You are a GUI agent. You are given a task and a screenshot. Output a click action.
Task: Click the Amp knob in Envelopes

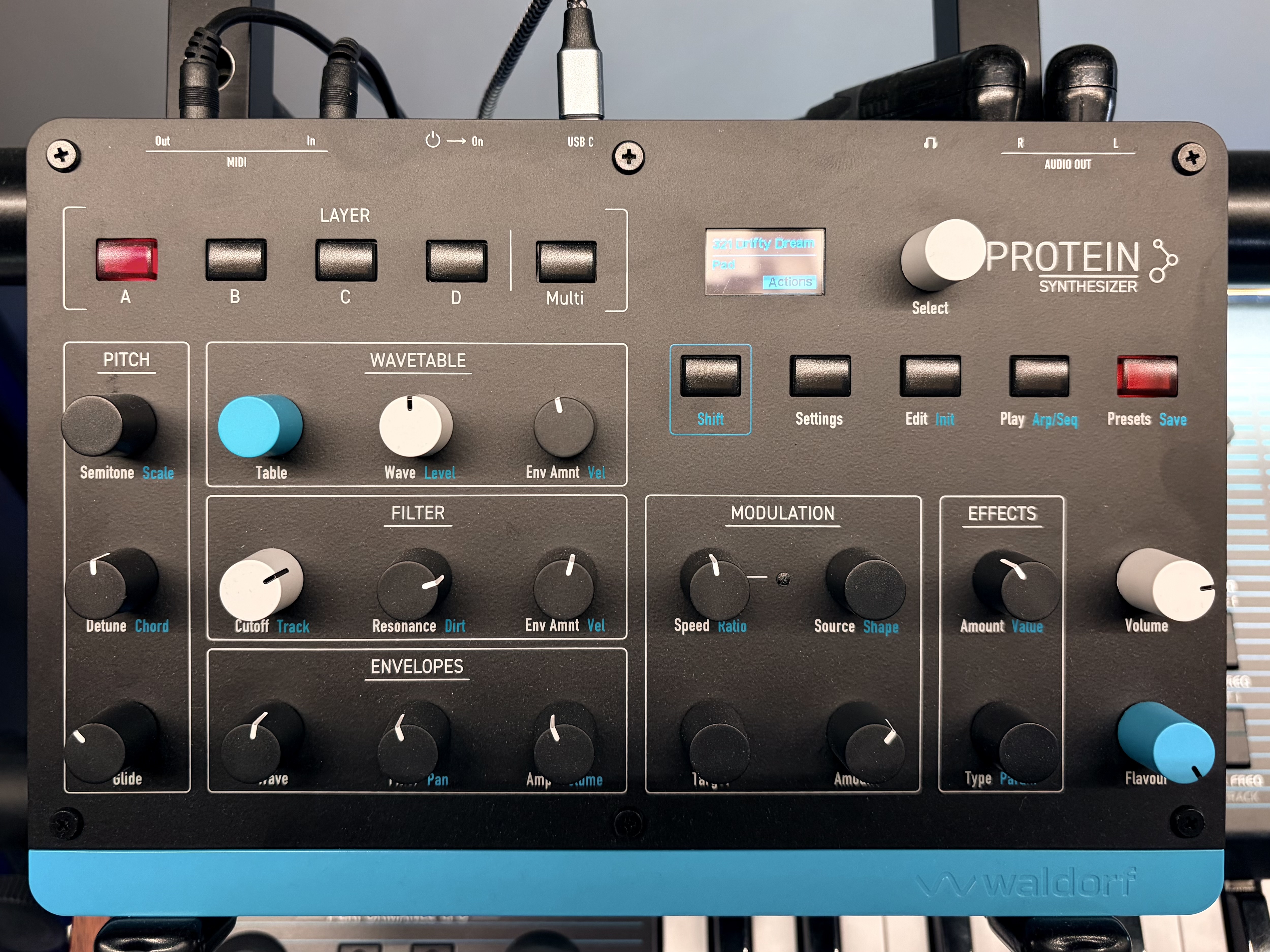[x=565, y=743]
